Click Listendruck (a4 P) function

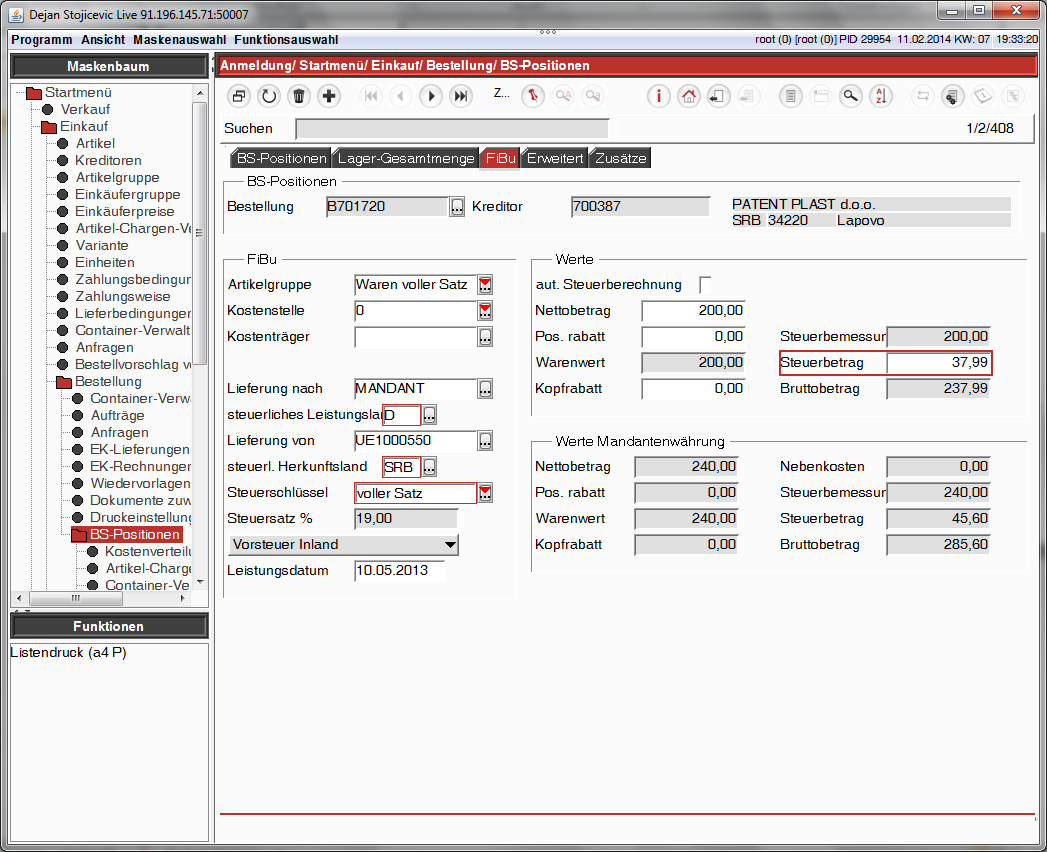click(68, 652)
